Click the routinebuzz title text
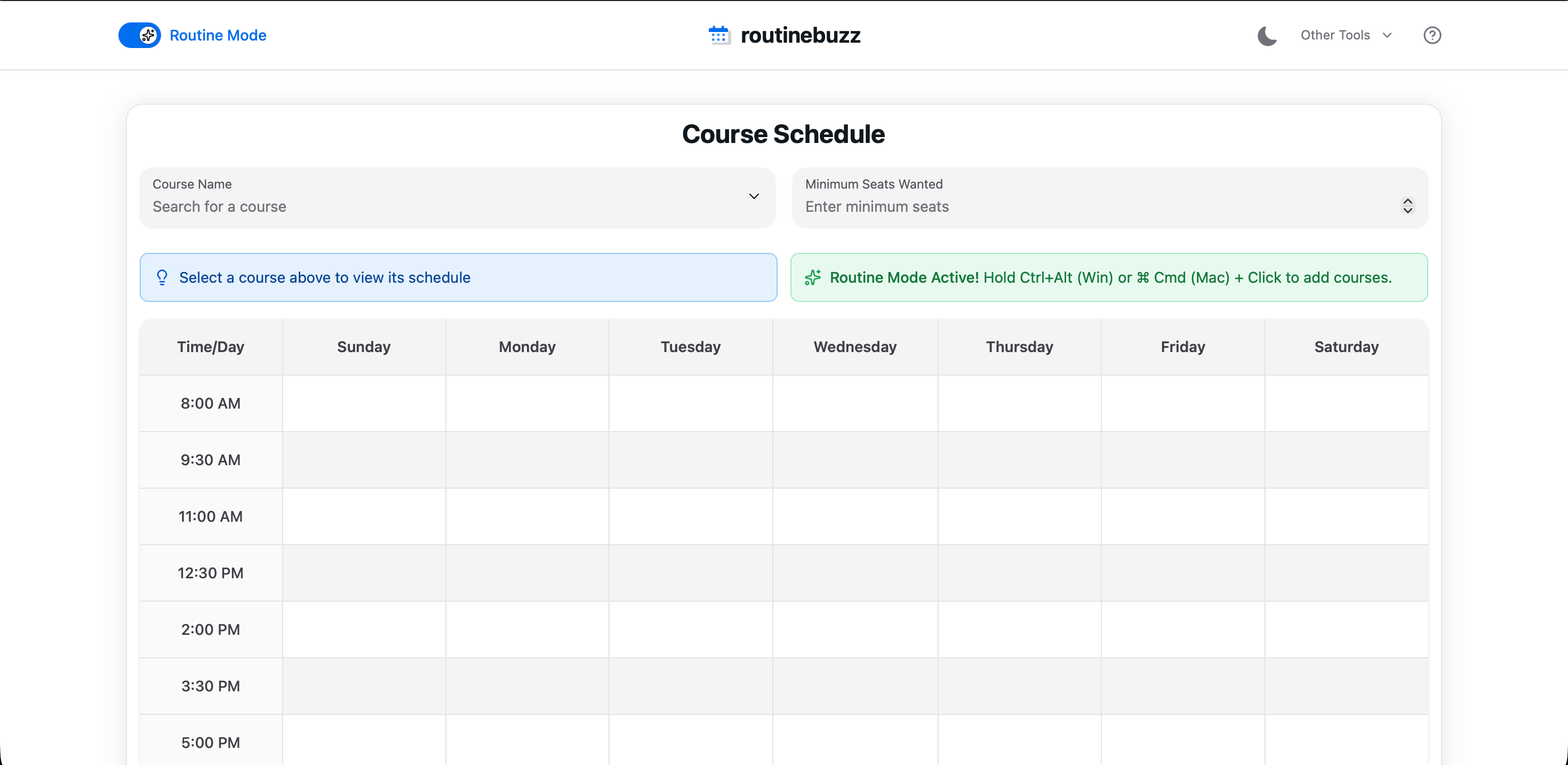This screenshot has width=1568, height=765. [x=801, y=35]
